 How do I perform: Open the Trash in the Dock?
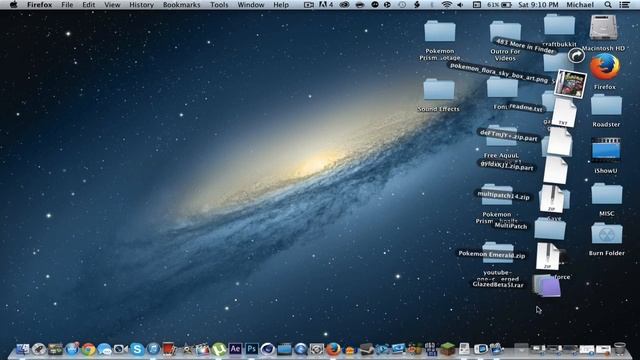click(620, 349)
